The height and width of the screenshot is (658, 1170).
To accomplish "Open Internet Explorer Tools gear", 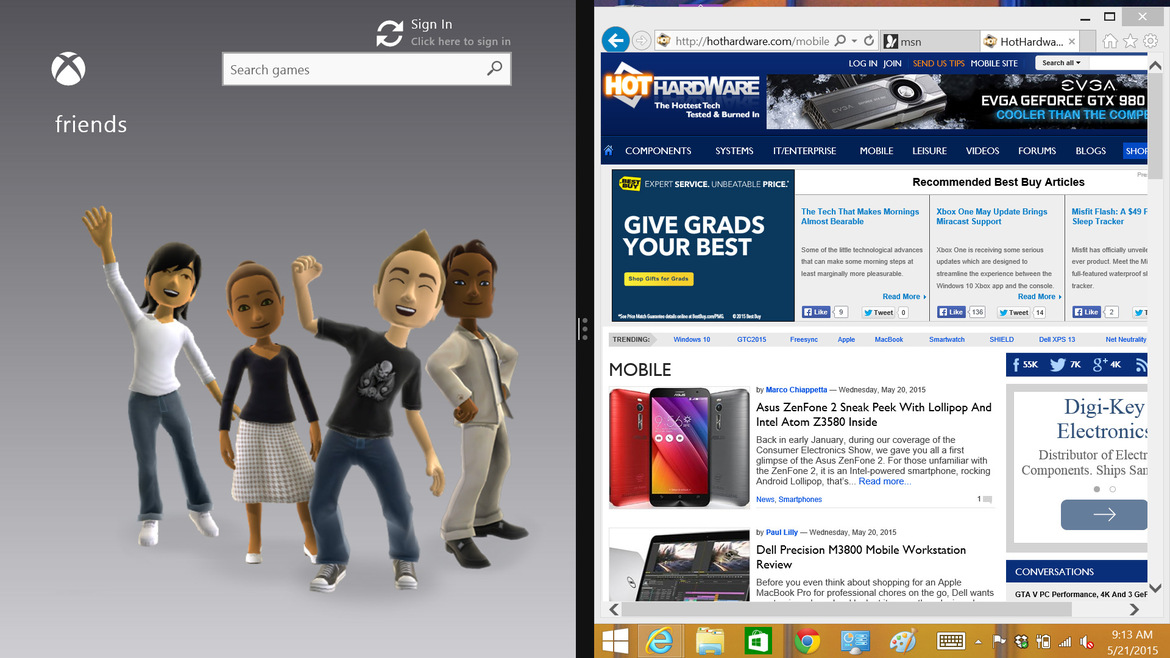I will (1151, 41).
